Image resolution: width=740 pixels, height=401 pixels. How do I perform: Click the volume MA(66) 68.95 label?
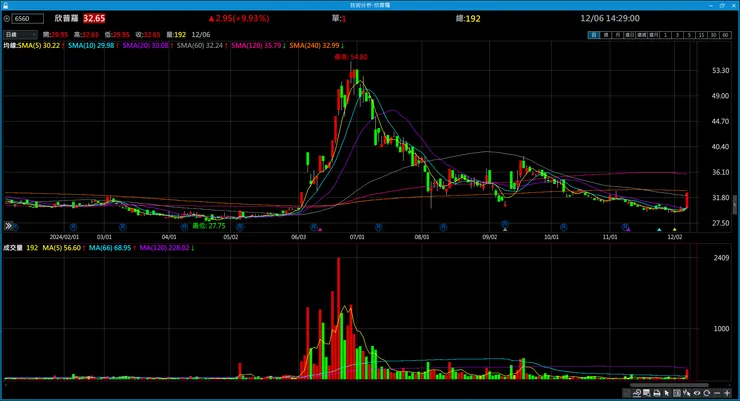[x=110, y=248]
